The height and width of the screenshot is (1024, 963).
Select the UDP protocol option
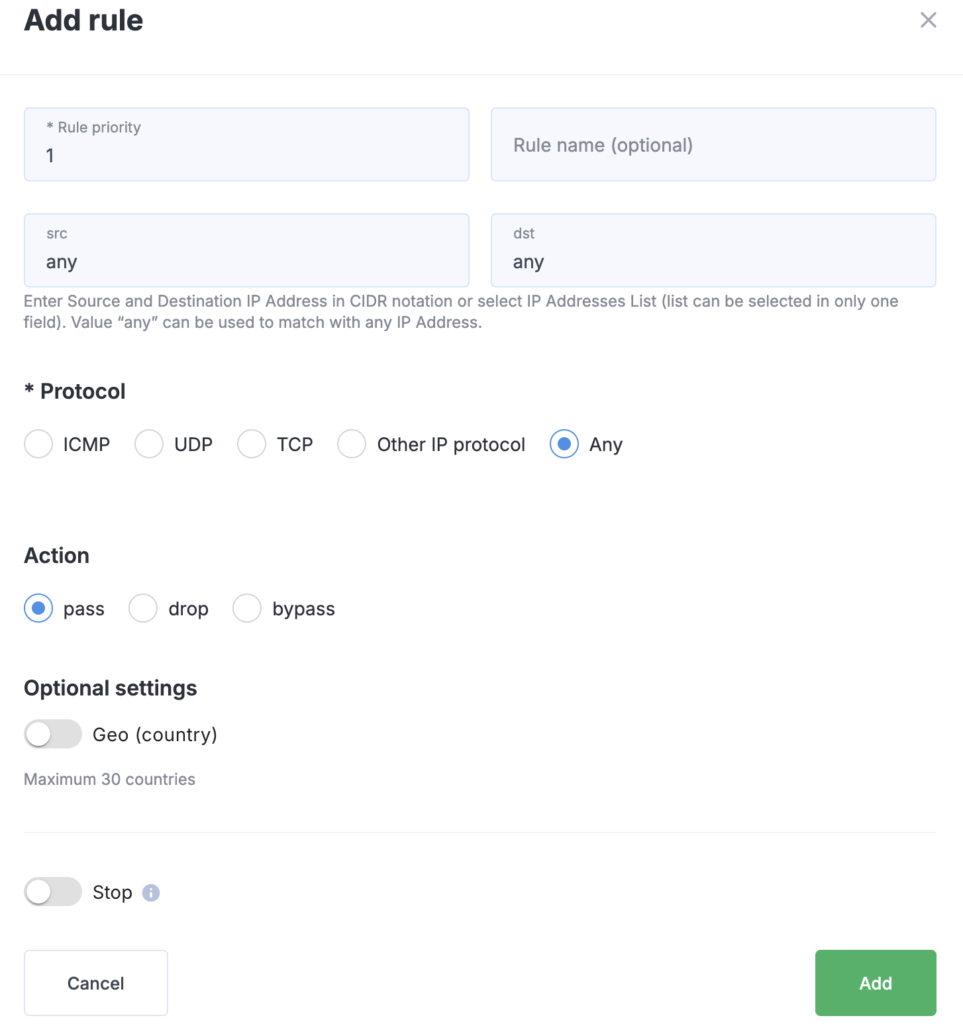(x=149, y=445)
